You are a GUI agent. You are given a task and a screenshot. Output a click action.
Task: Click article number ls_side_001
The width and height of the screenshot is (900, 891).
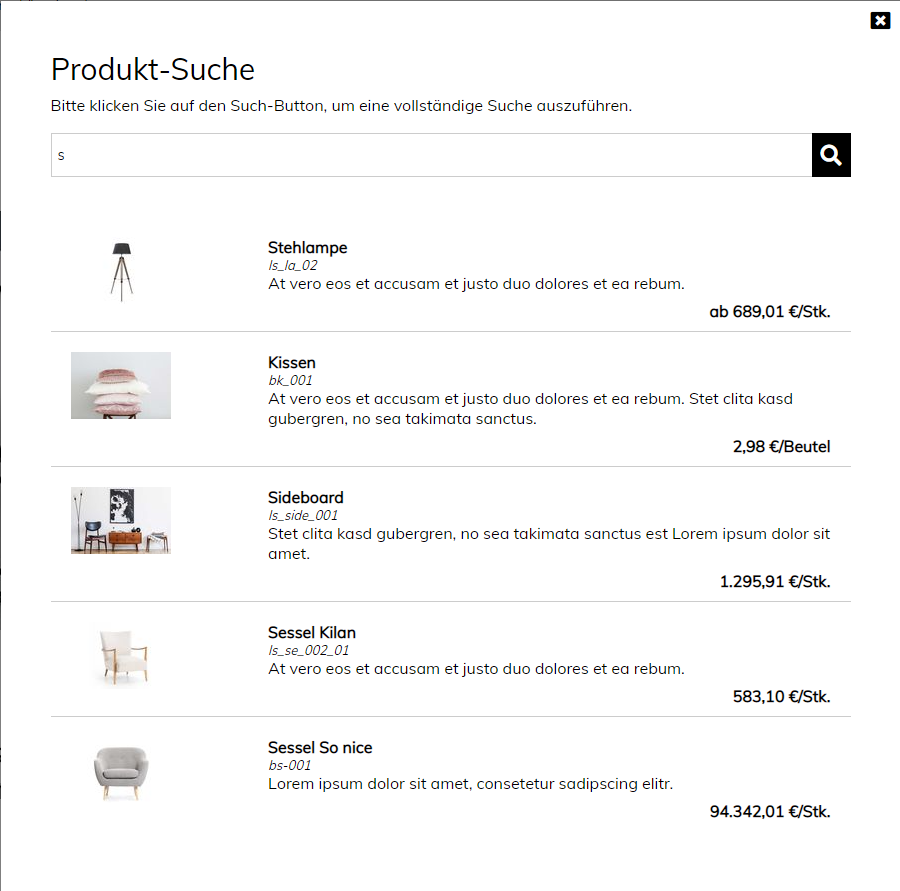303,515
